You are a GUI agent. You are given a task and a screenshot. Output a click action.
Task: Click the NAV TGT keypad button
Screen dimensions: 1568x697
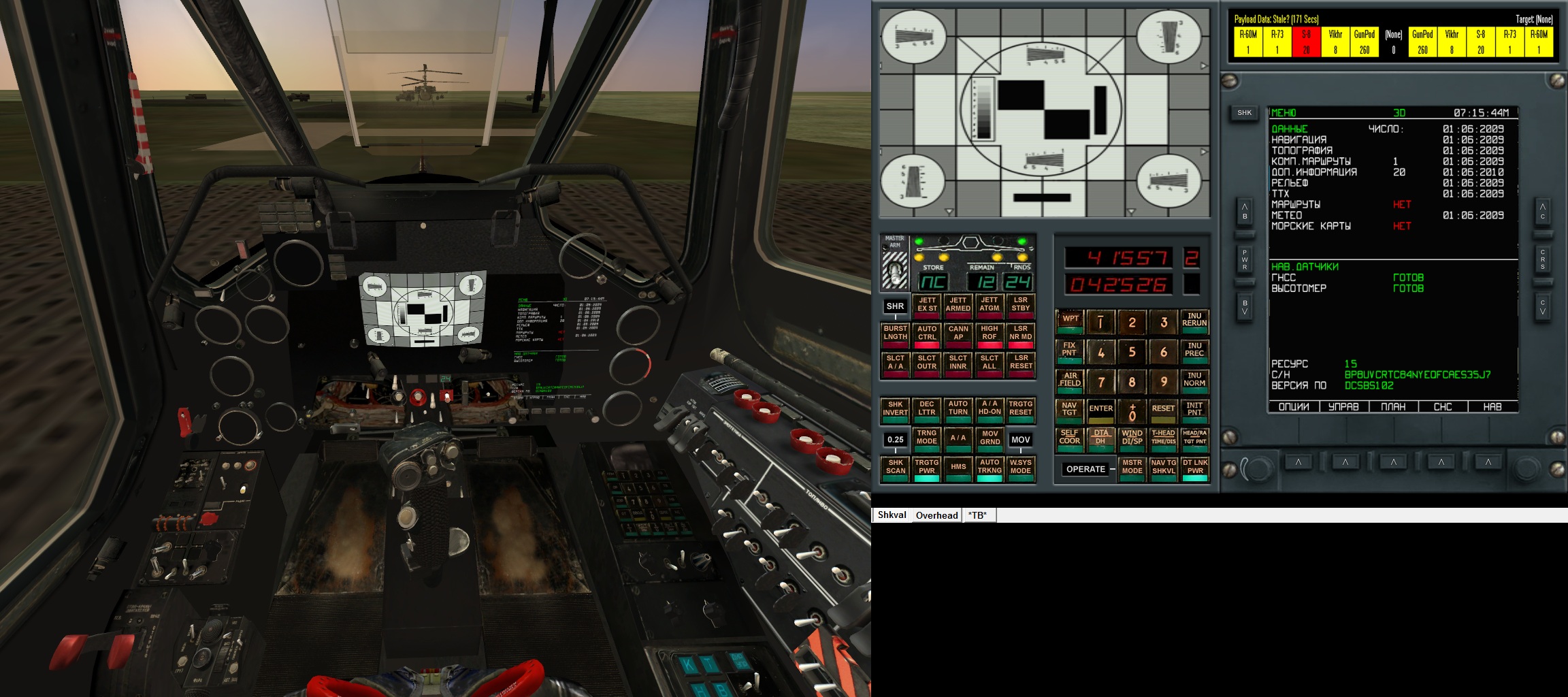pos(1071,410)
